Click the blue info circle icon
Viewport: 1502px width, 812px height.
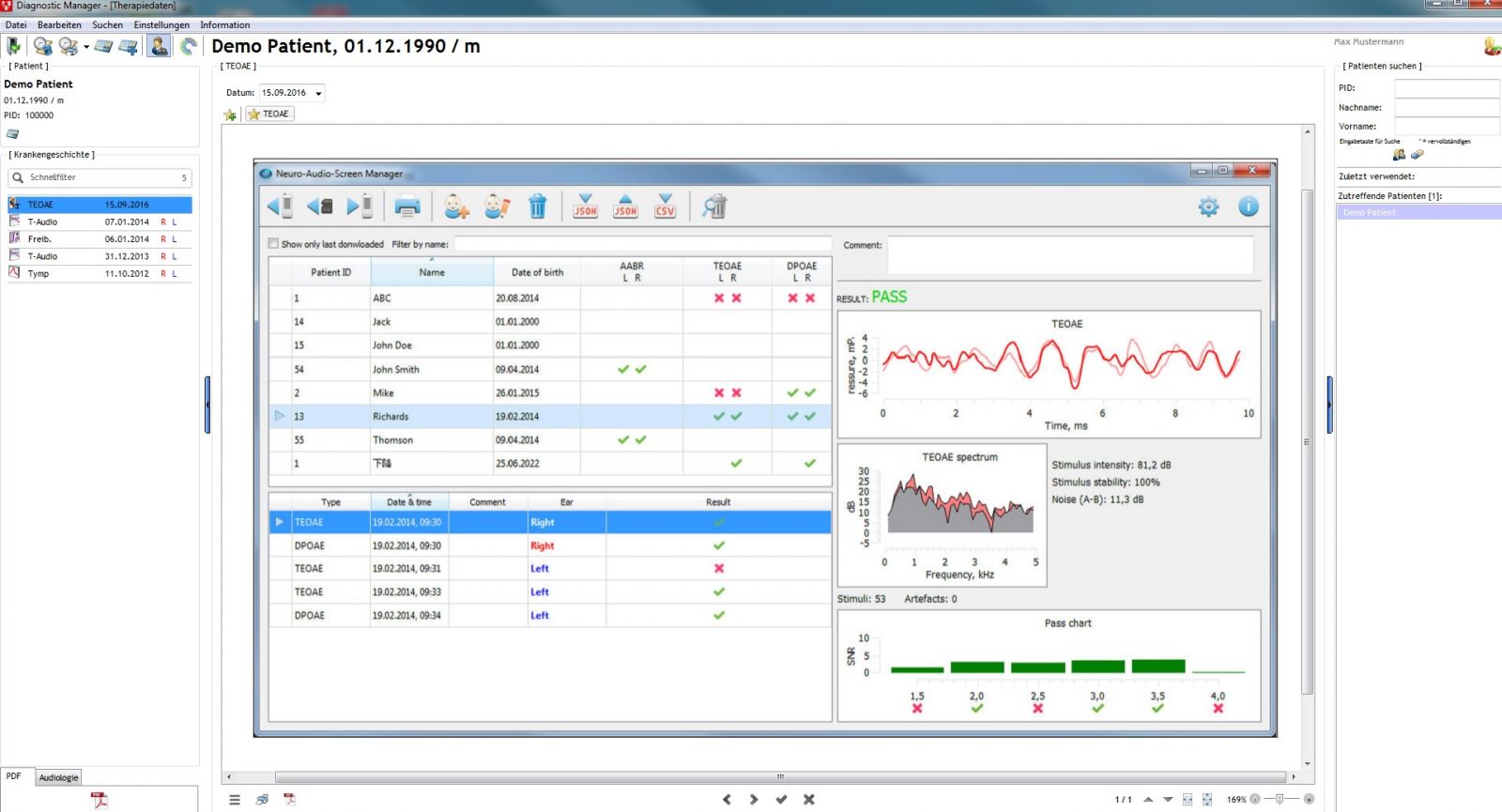1249,207
